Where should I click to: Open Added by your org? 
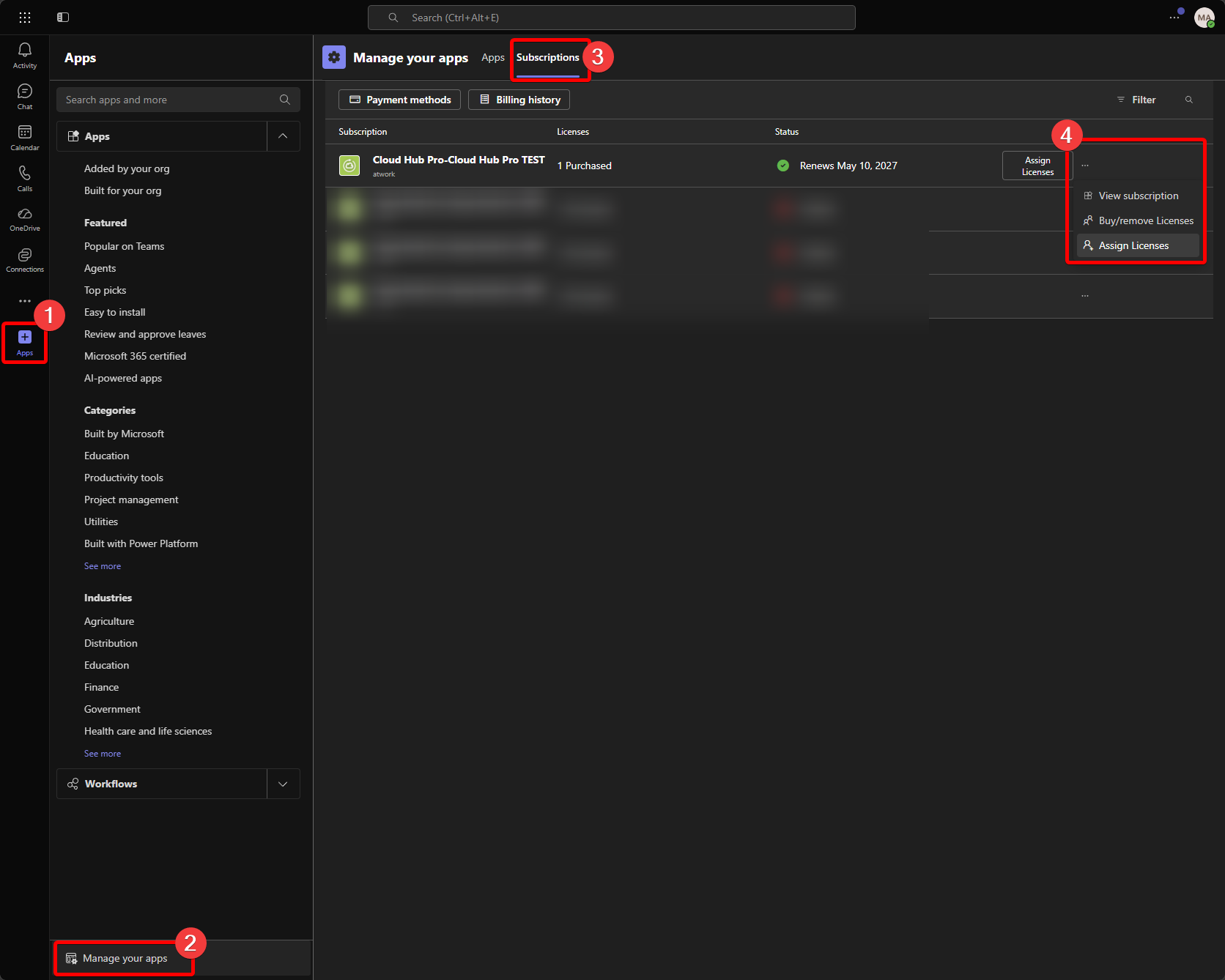(x=127, y=168)
